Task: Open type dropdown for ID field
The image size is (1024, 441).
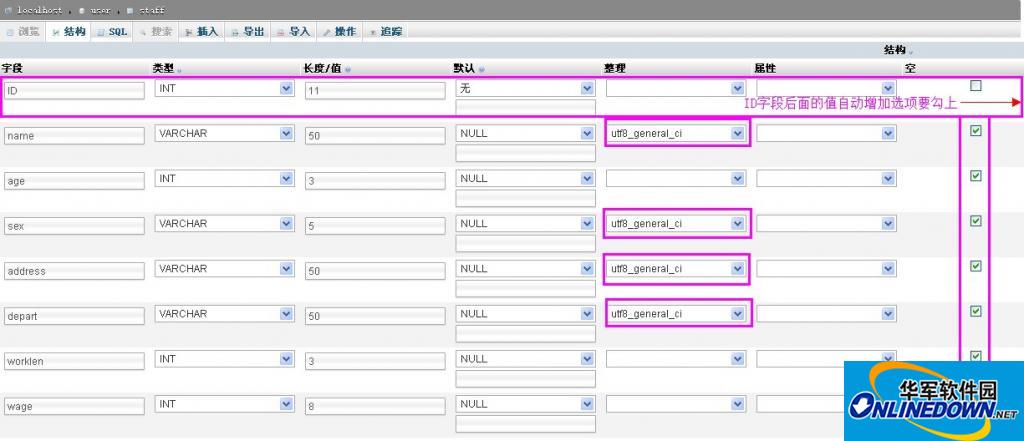Action: 224,88
